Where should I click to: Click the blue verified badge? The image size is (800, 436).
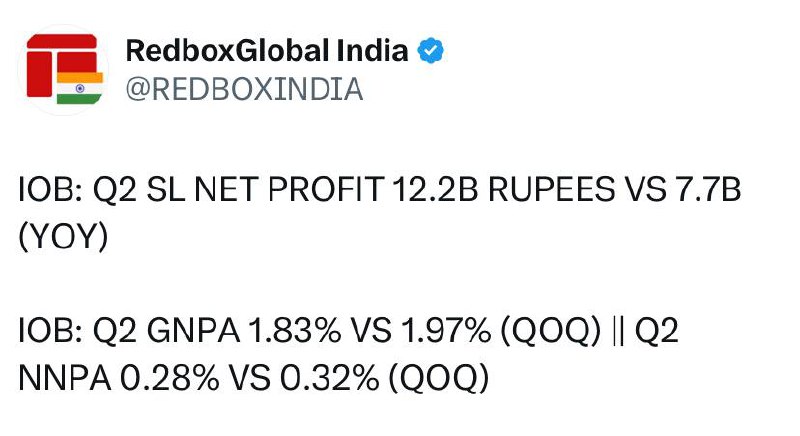click(x=431, y=50)
